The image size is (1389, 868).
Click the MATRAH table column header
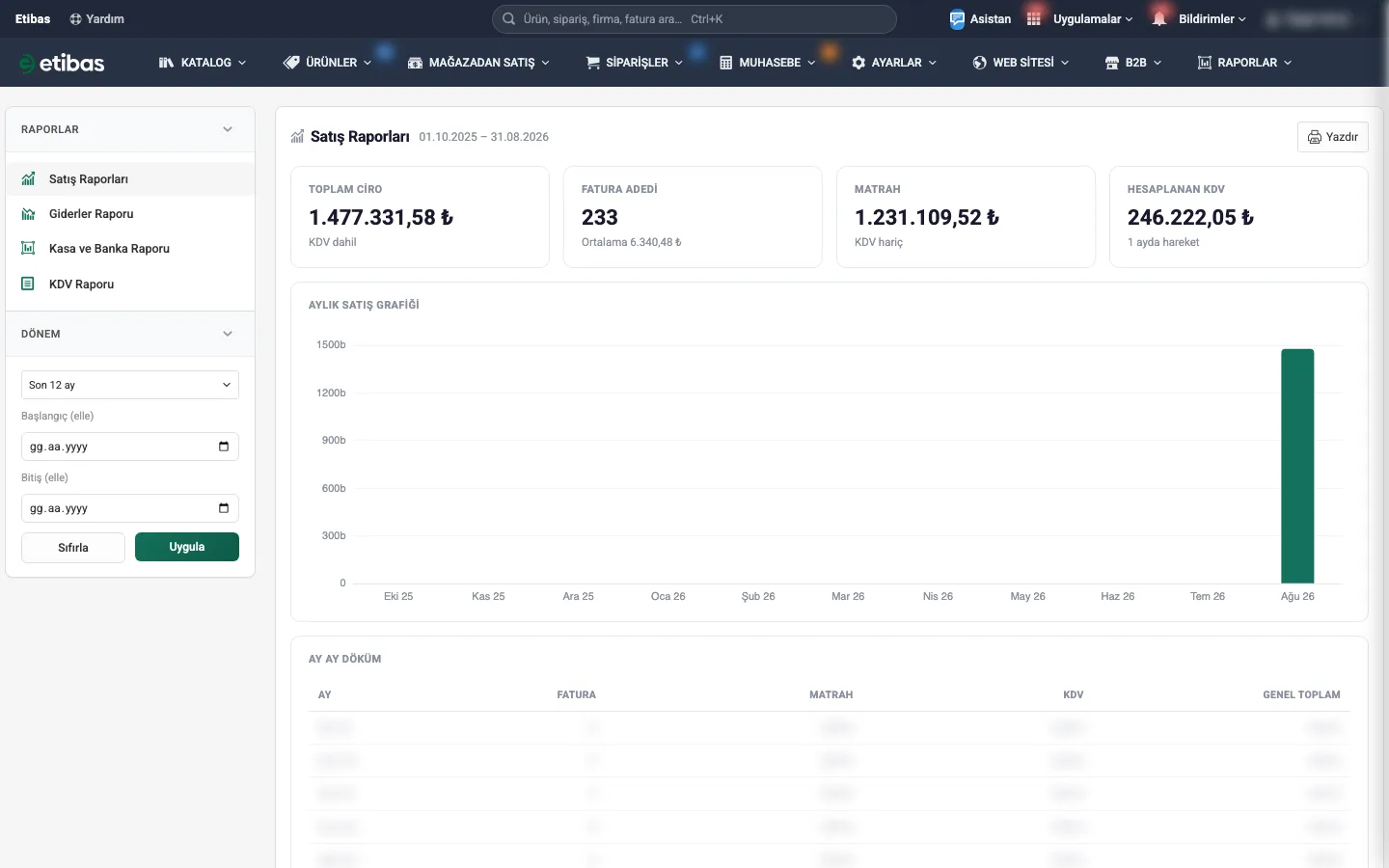coord(831,694)
